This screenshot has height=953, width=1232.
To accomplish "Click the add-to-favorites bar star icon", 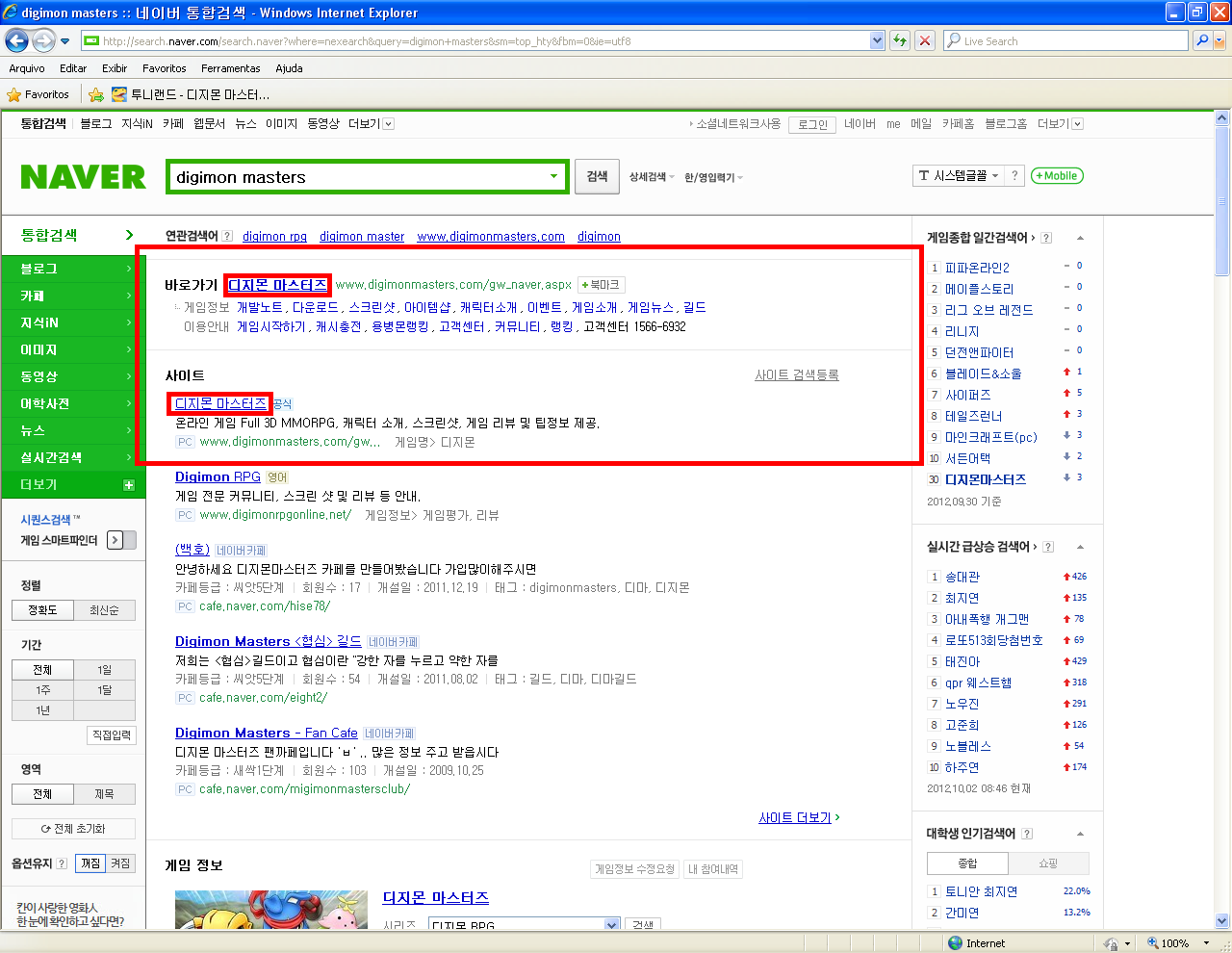I will (96, 94).
